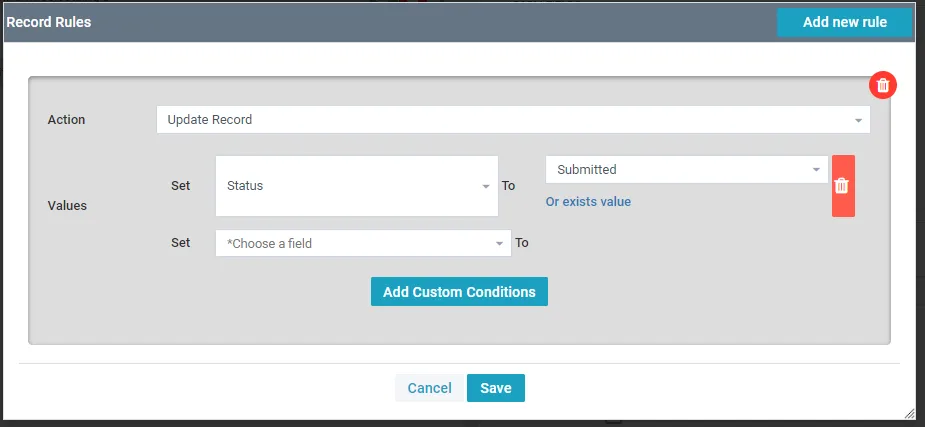Click the caret arrow of Choose a field

coord(500,243)
